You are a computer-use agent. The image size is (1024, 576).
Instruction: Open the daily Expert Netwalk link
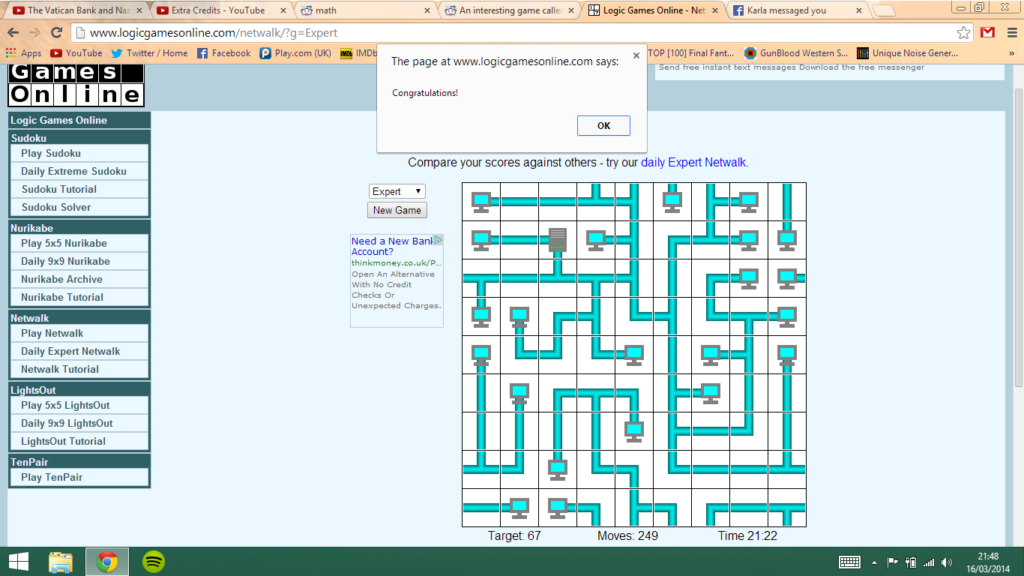(x=693, y=162)
